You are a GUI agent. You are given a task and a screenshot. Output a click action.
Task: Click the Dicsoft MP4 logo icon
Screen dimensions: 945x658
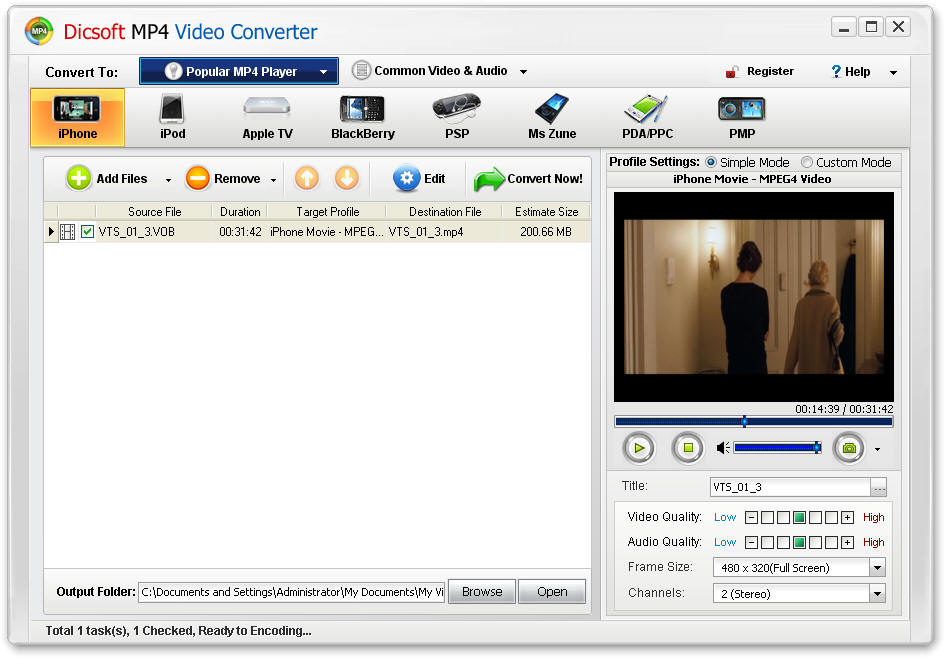click(39, 31)
